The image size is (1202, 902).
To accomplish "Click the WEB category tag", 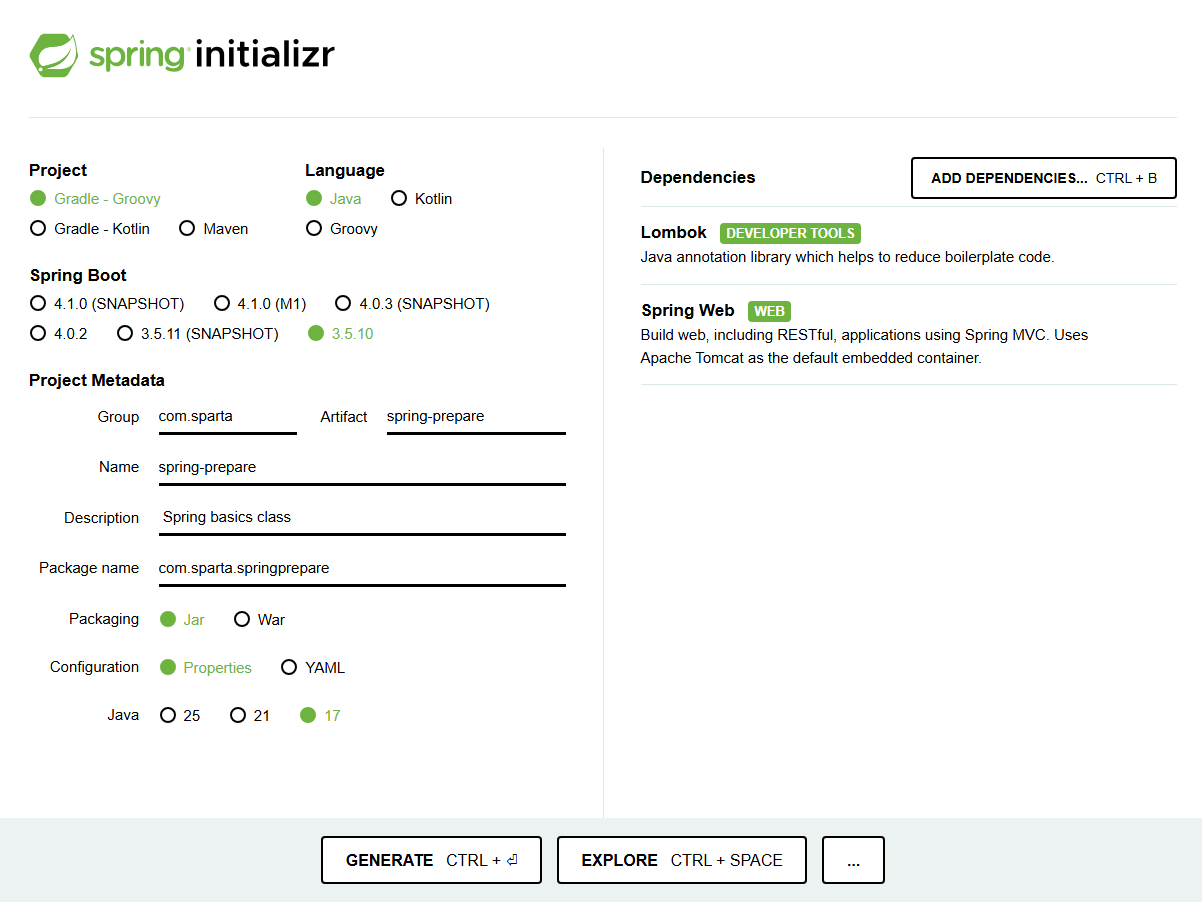I will tap(769, 311).
